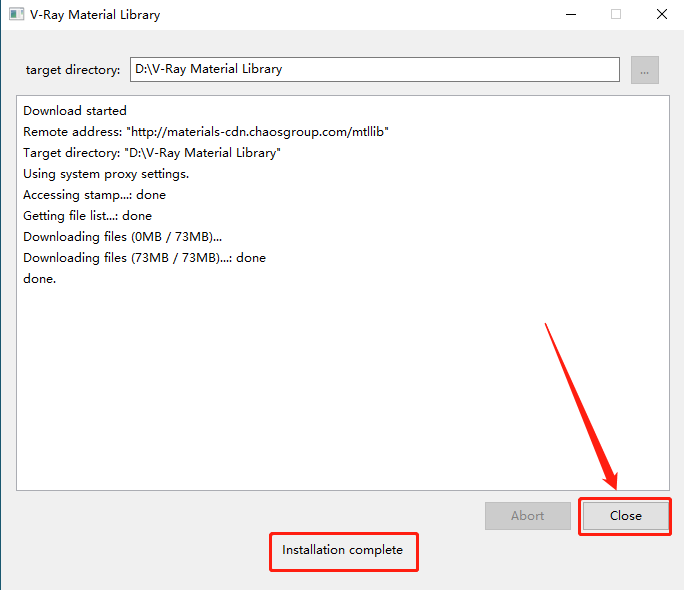Select the final 'done.' log line
This screenshot has width=684, height=590.
point(40,279)
